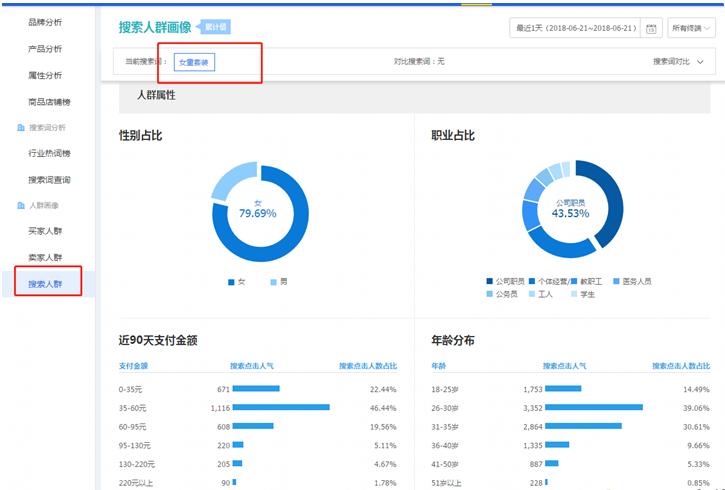This screenshot has height=490, width=725.
Task: Click the 搜索词分析 section icon in sidebar
Action: (x=21, y=128)
